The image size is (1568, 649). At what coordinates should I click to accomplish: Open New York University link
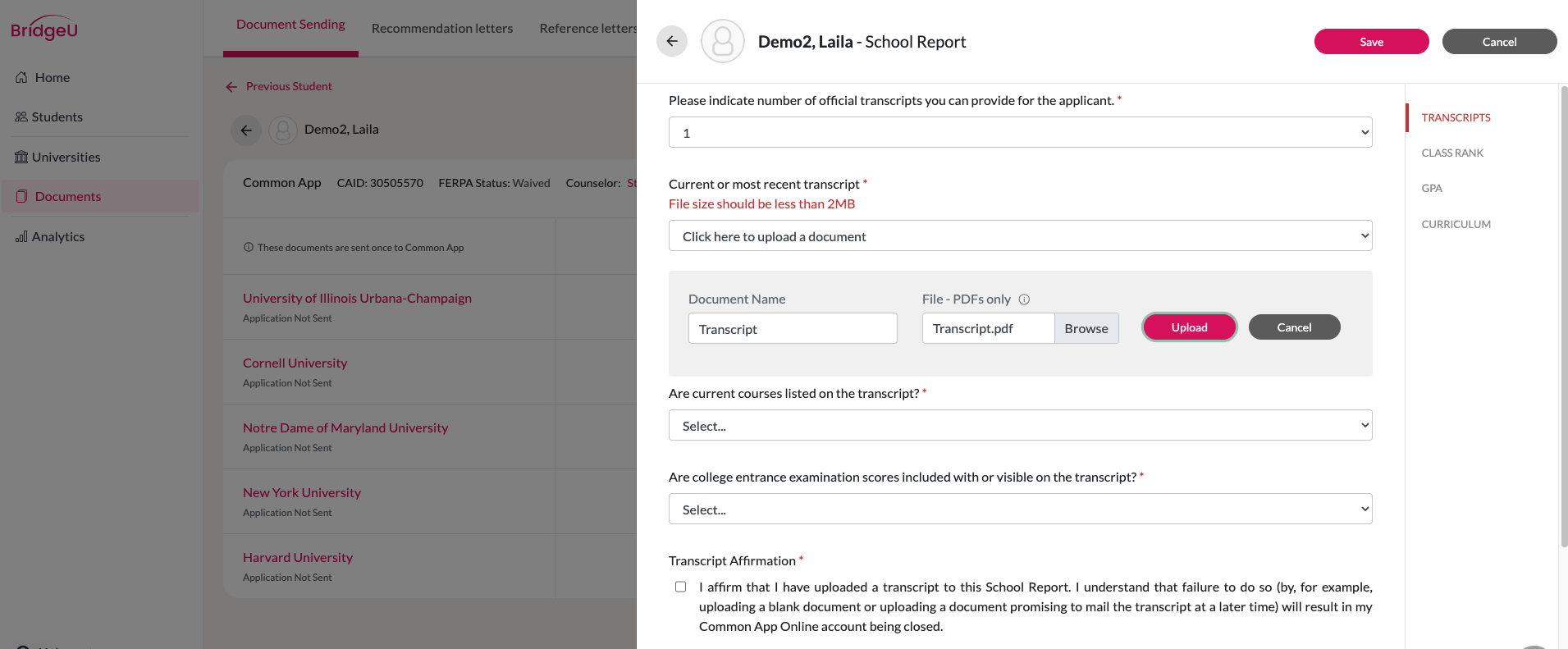(302, 492)
